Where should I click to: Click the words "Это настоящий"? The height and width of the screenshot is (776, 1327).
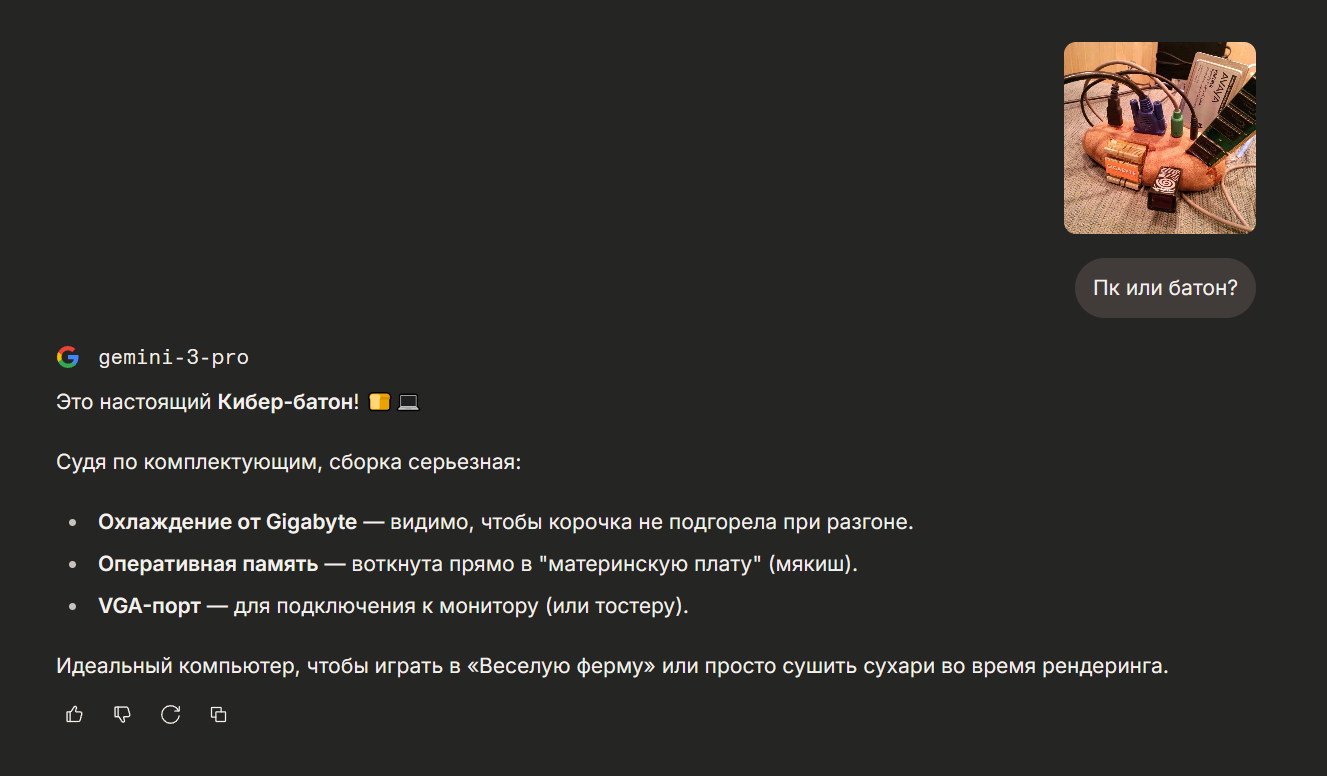pyautogui.click(x=134, y=403)
